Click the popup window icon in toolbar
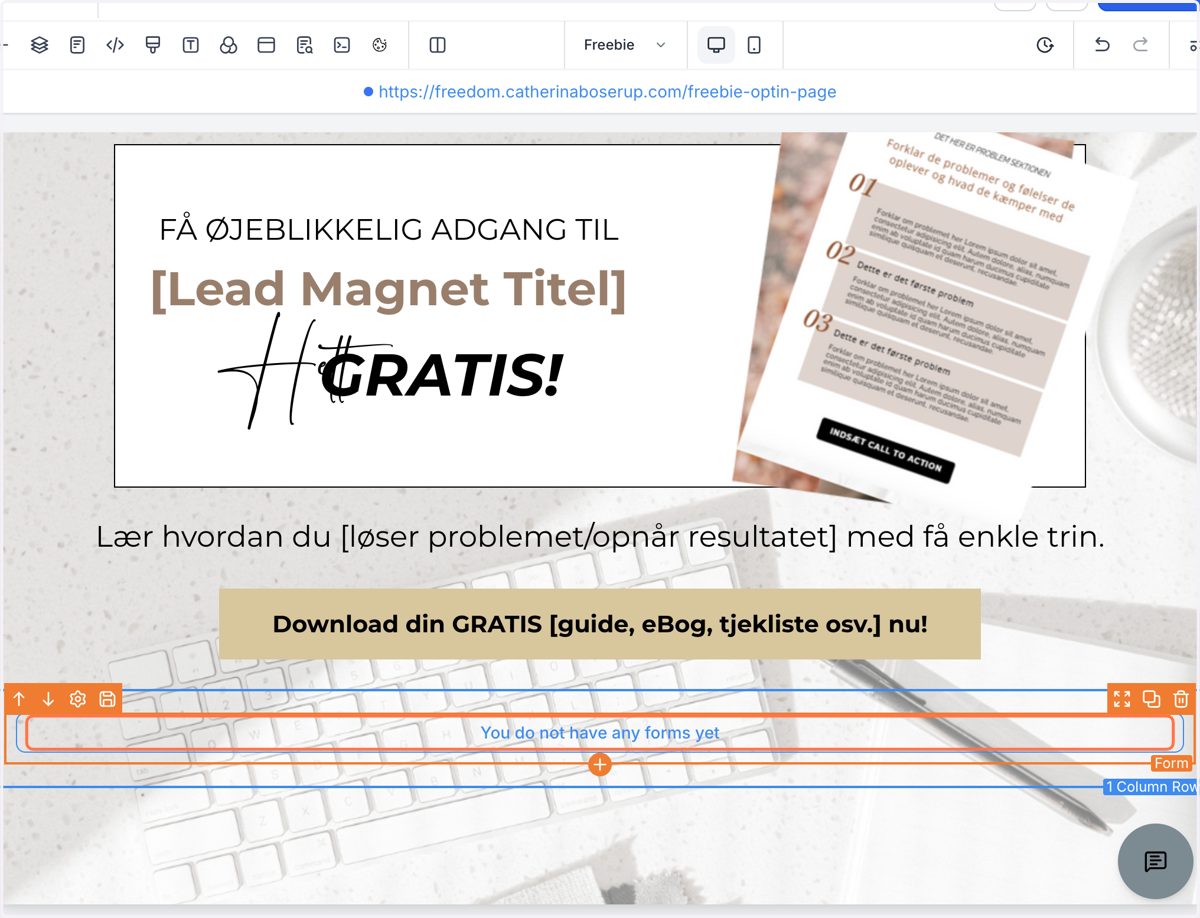 pos(266,45)
